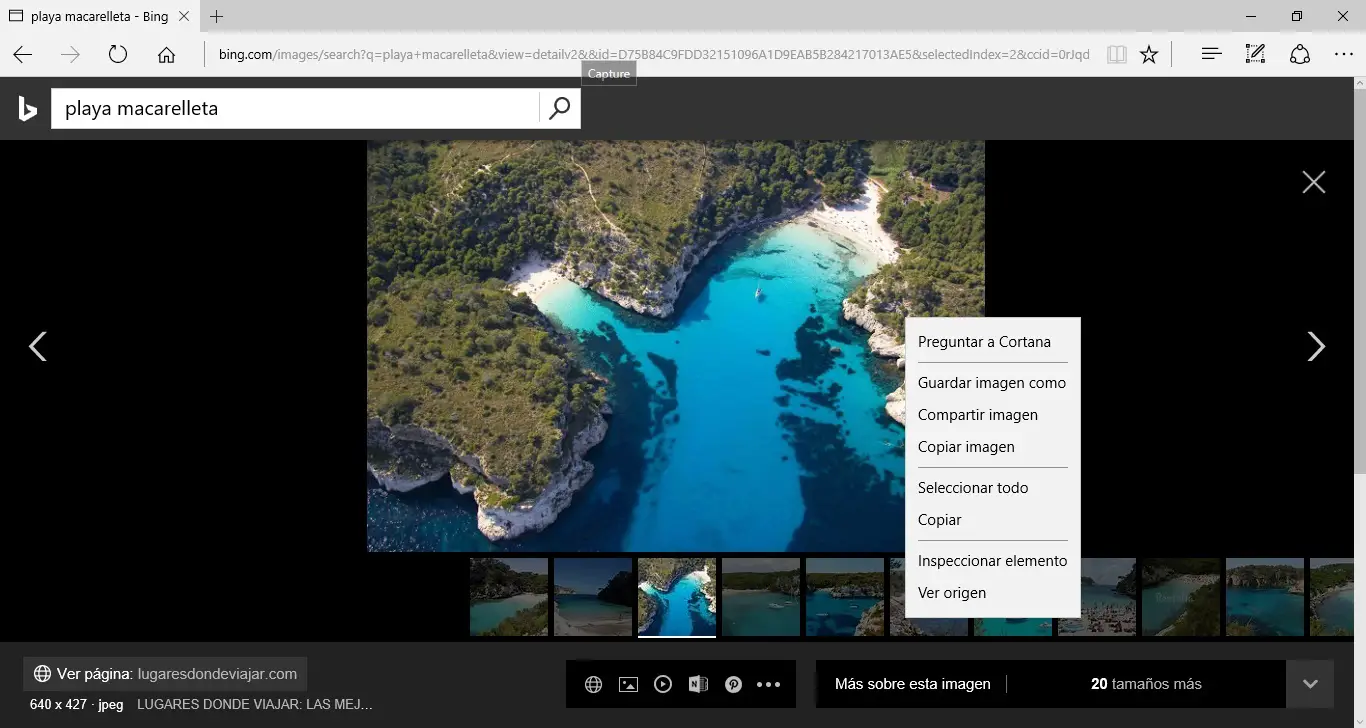Click the browser refresh button
Viewport: 1366px width, 728px height.
118,54
